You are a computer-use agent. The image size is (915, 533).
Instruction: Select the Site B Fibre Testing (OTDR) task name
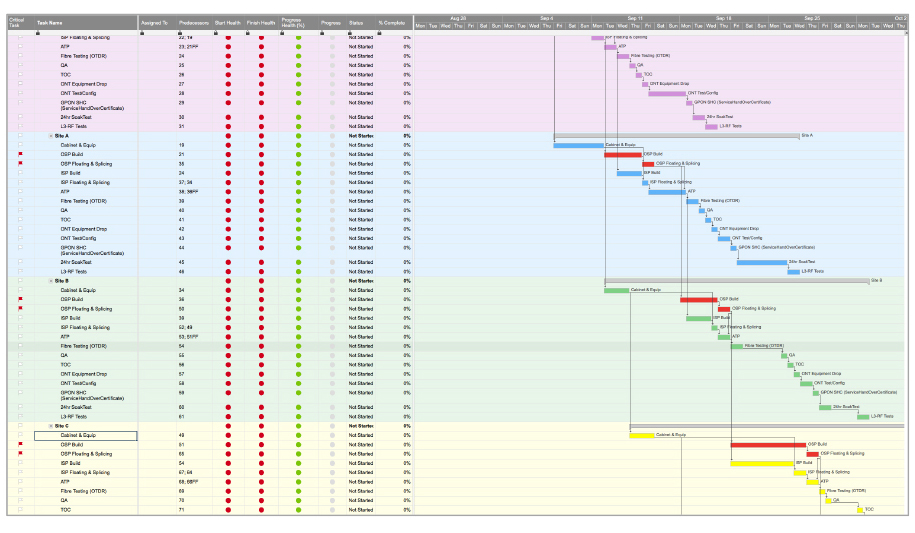pos(84,346)
